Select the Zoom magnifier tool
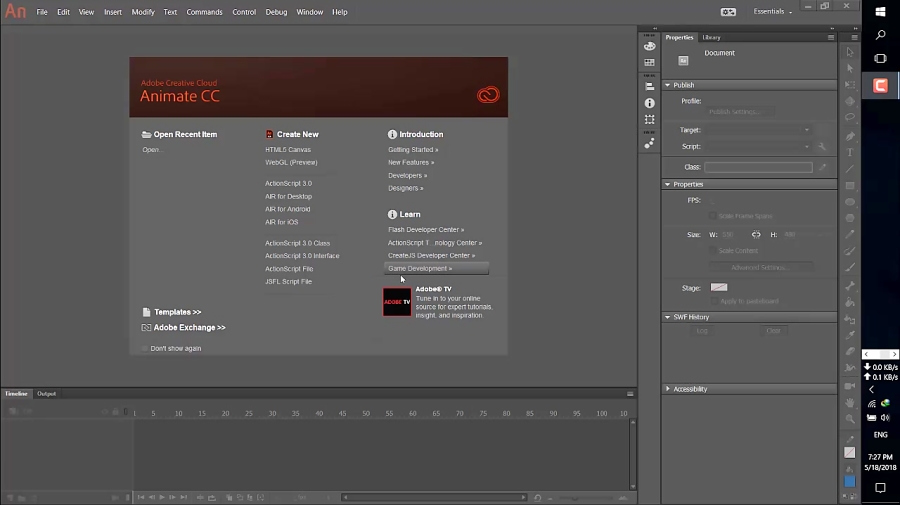The width and height of the screenshot is (900, 505). tap(850, 419)
